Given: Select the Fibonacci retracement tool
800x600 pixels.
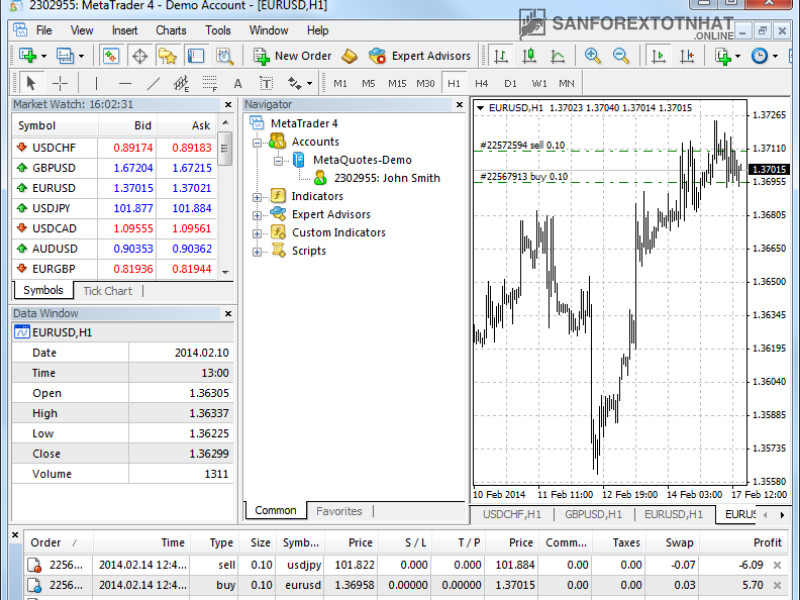Looking at the screenshot, I should [210, 83].
